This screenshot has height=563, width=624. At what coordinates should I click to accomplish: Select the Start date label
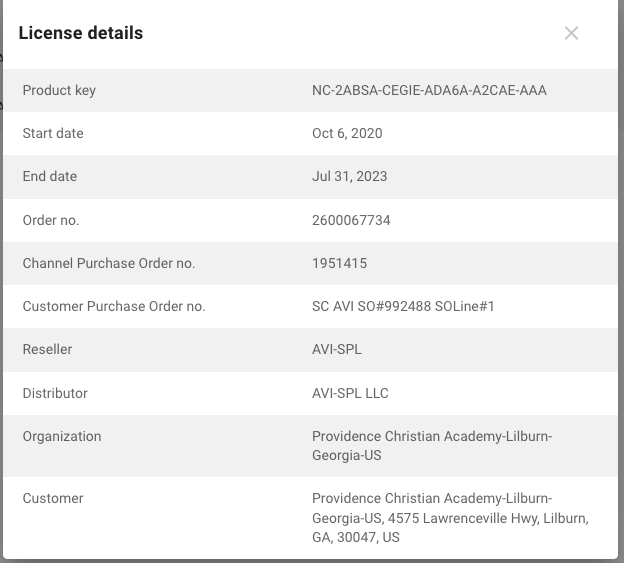pos(53,133)
